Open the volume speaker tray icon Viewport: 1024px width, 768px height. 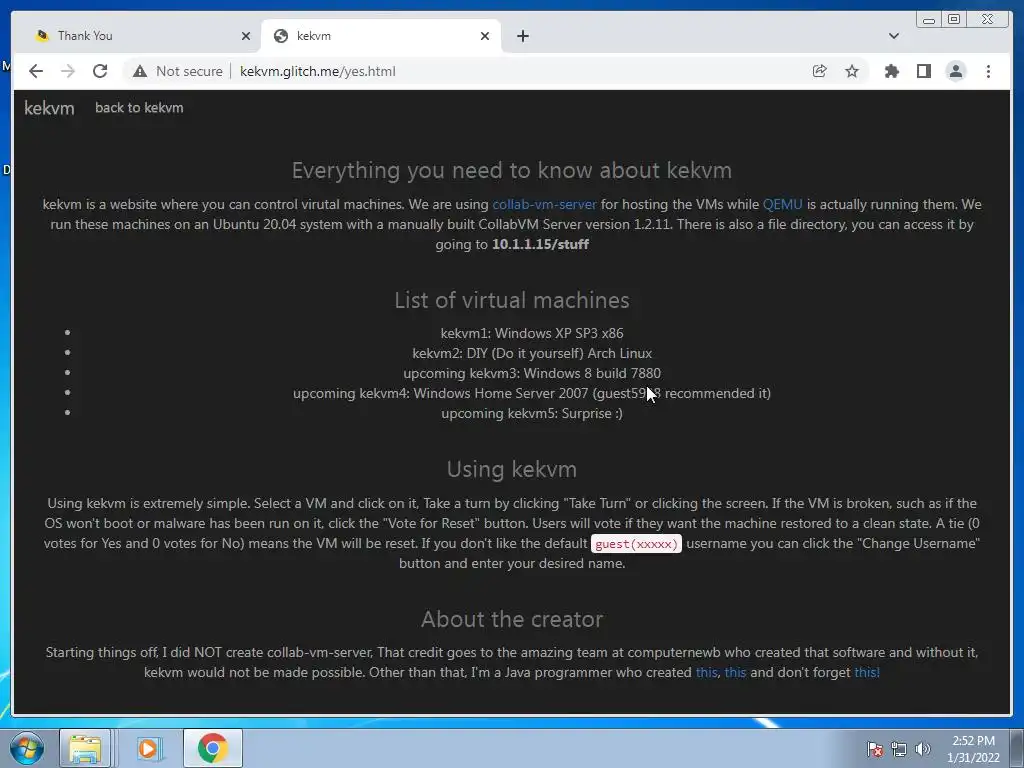click(922, 749)
